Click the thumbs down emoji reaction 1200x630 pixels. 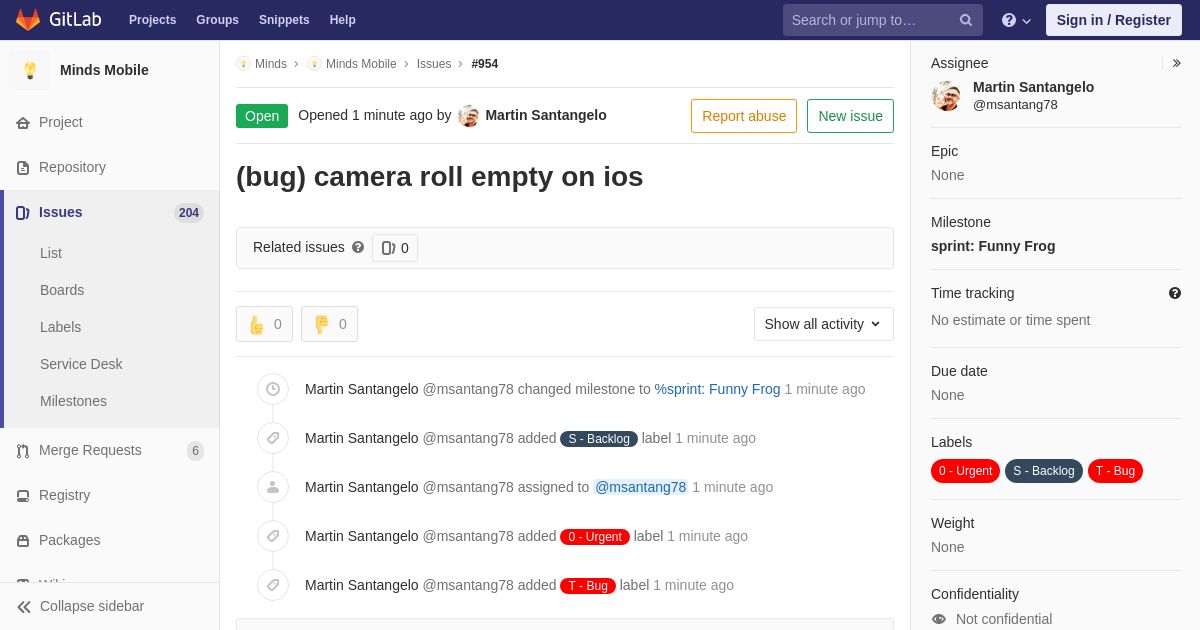(329, 324)
